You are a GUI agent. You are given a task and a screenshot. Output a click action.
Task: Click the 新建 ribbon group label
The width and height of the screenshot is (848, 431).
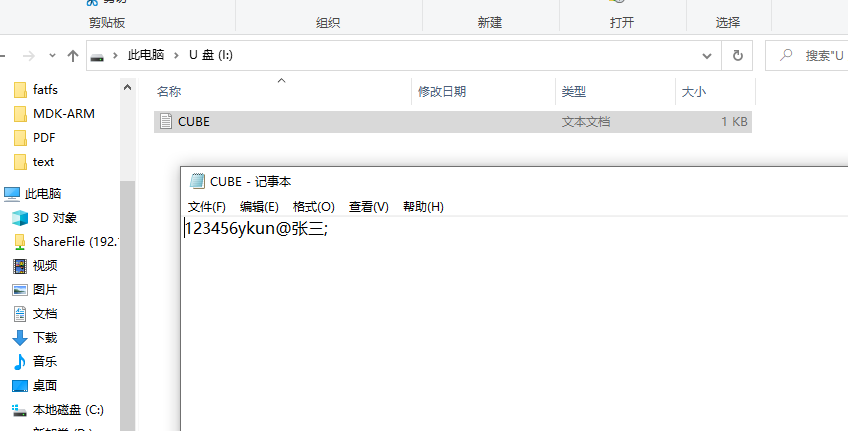[x=490, y=23]
